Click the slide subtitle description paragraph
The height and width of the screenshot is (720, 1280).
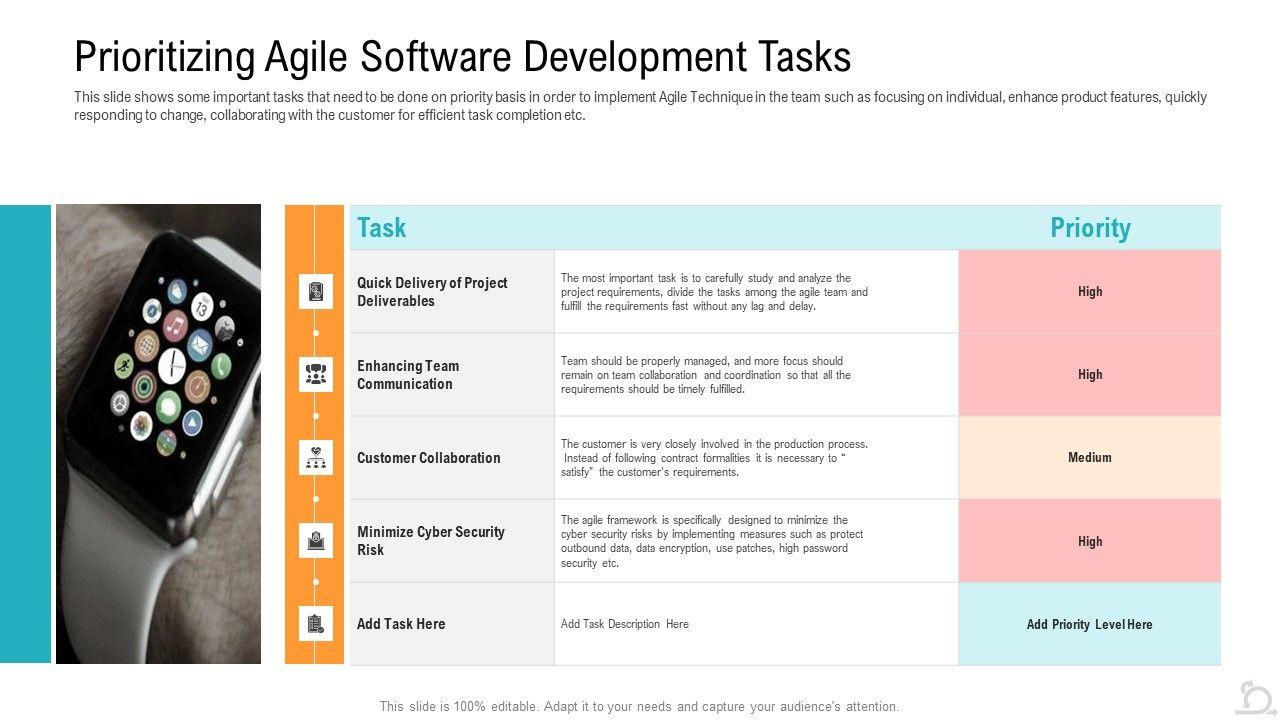[640, 106]
